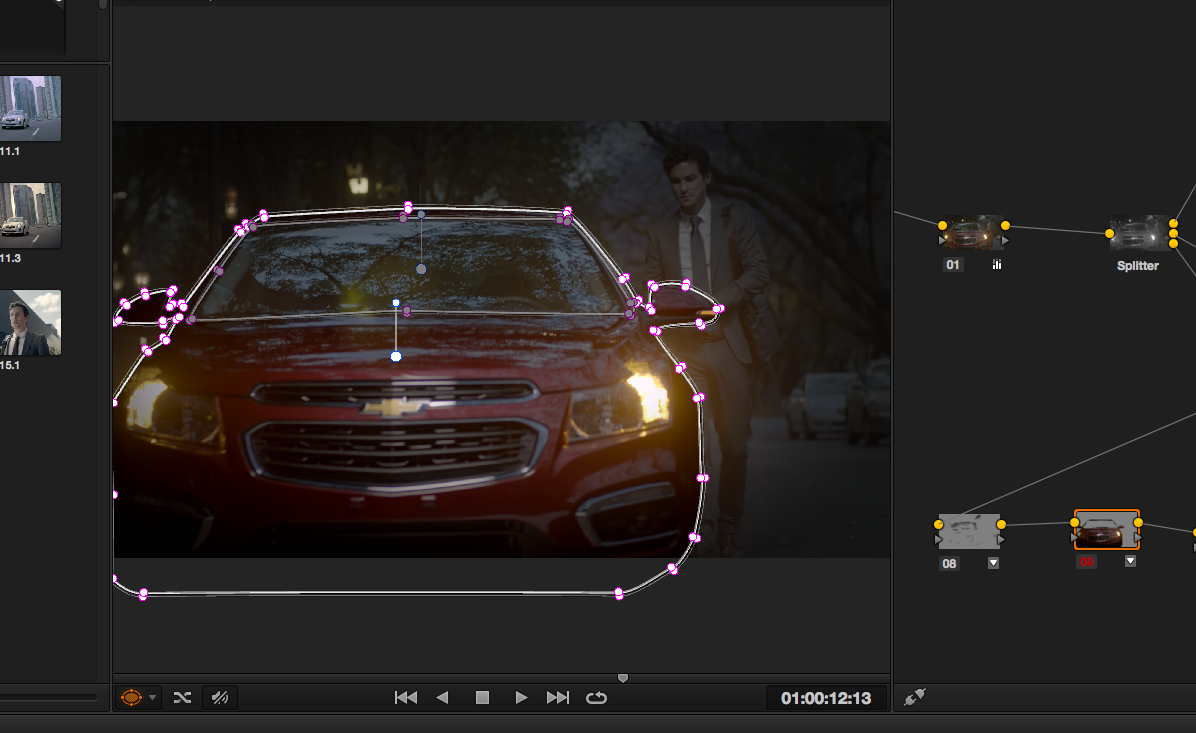Click node 08 key output triangle
The height and width of the screenshot is (733, 1196).
point(1001,539)
